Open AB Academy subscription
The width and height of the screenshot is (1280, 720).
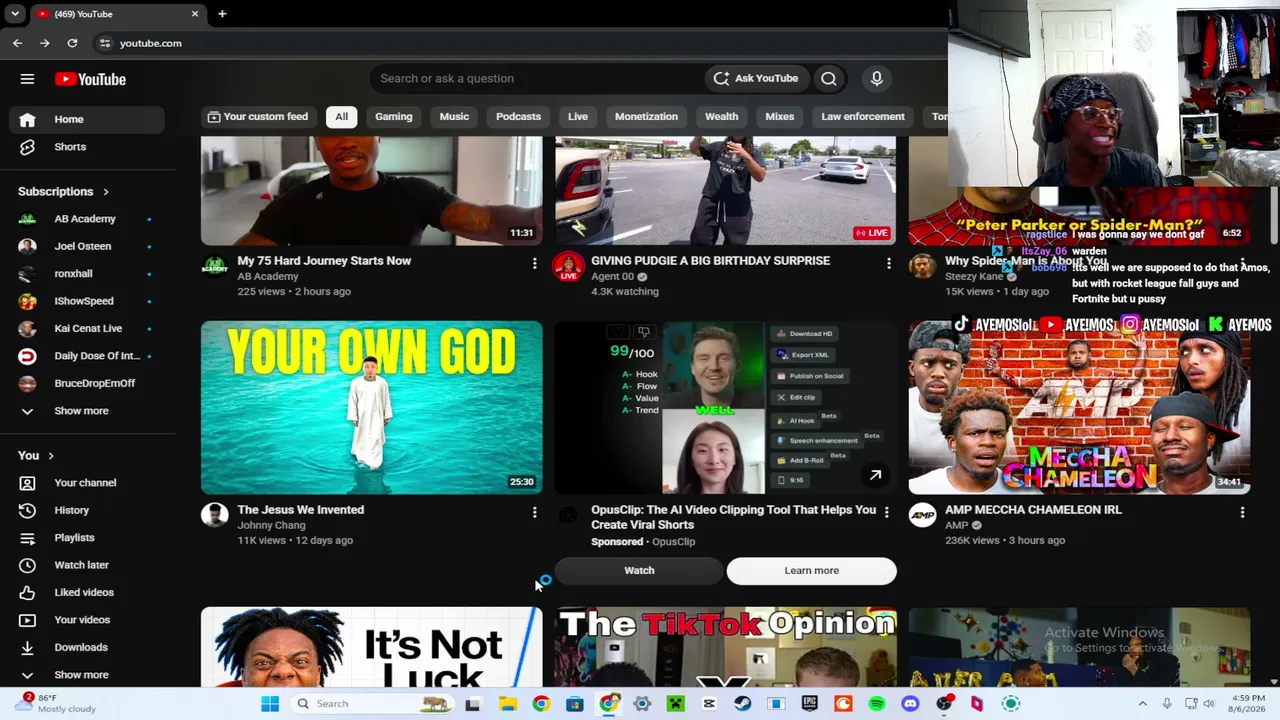tap(87, 219)
